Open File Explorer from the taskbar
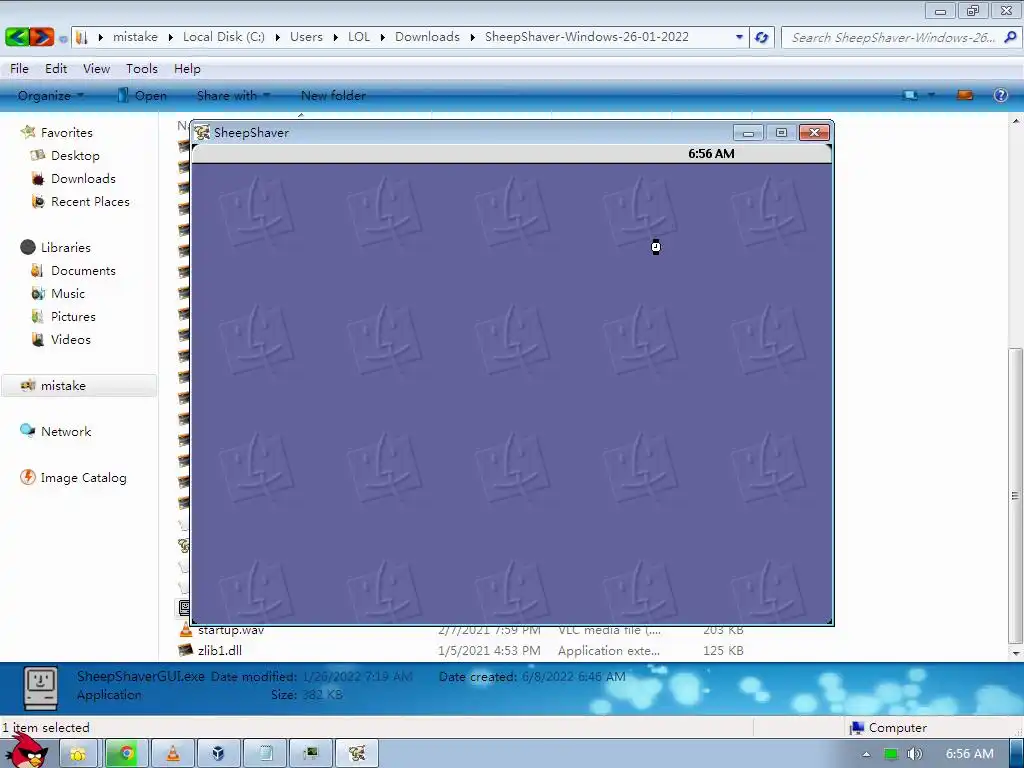1024x768 pixels. [78, 754]
